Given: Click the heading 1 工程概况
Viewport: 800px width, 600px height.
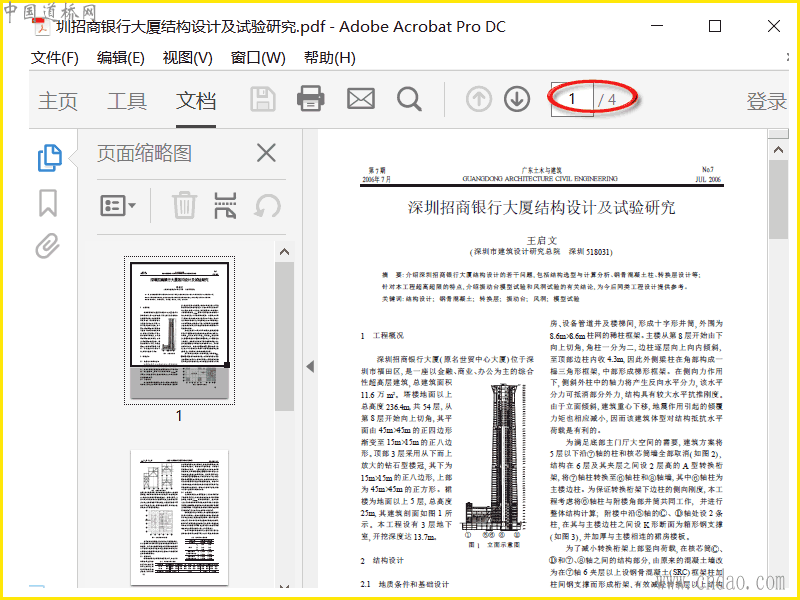Looking at the screenshot, I should (382, 335).
